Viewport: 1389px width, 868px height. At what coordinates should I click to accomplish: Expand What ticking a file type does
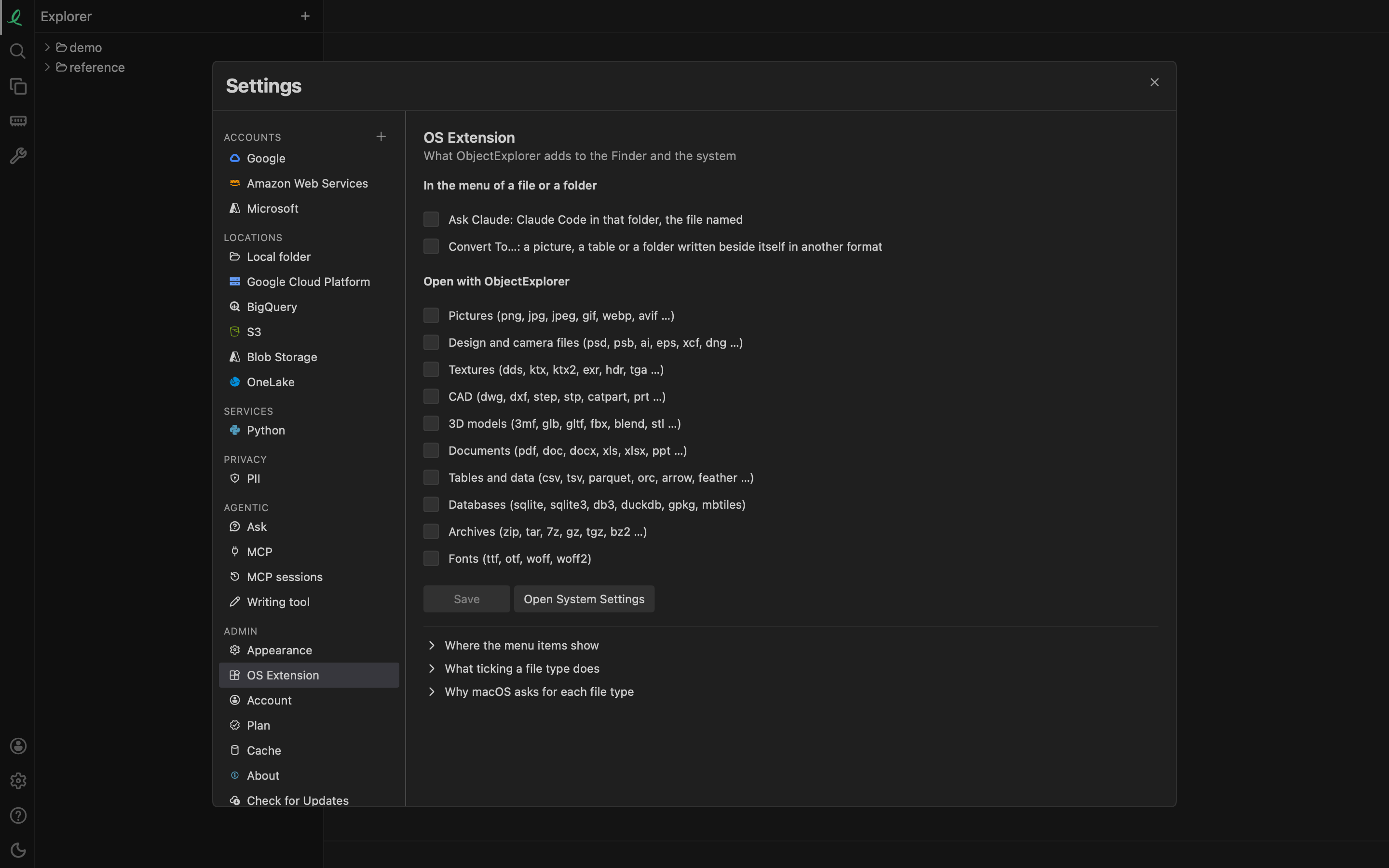(x=513, y=668)
